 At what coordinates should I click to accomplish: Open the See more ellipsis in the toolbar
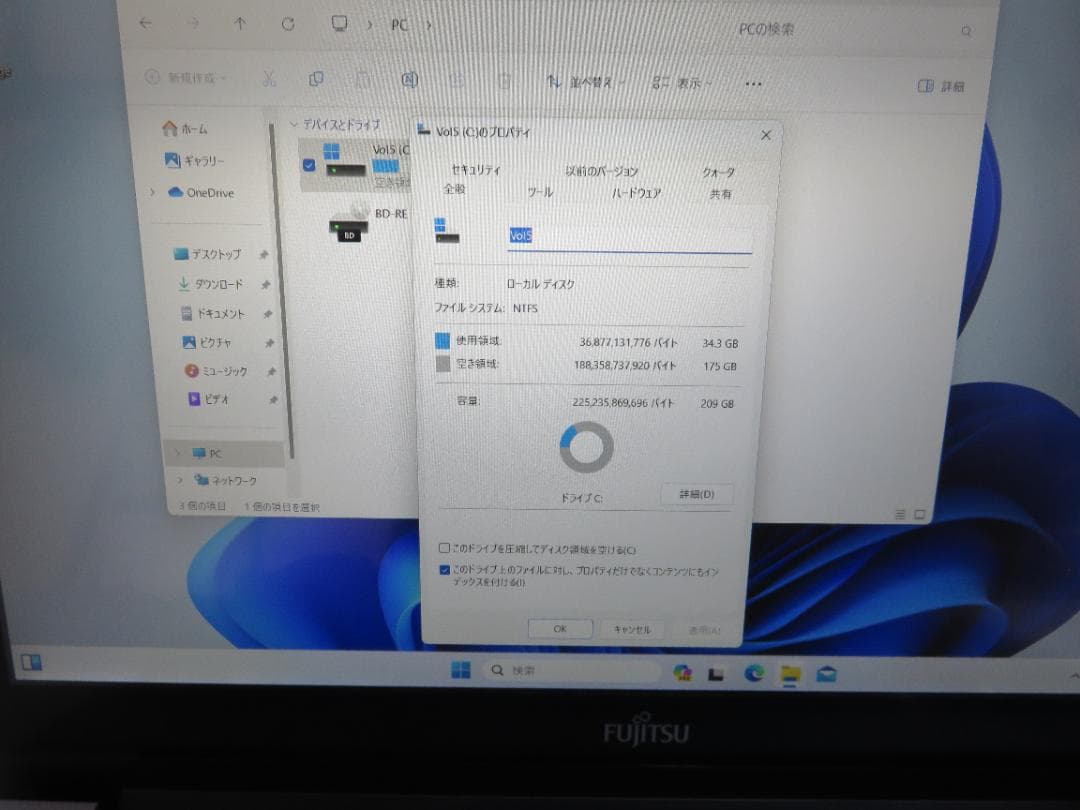(x=753, y=84)
